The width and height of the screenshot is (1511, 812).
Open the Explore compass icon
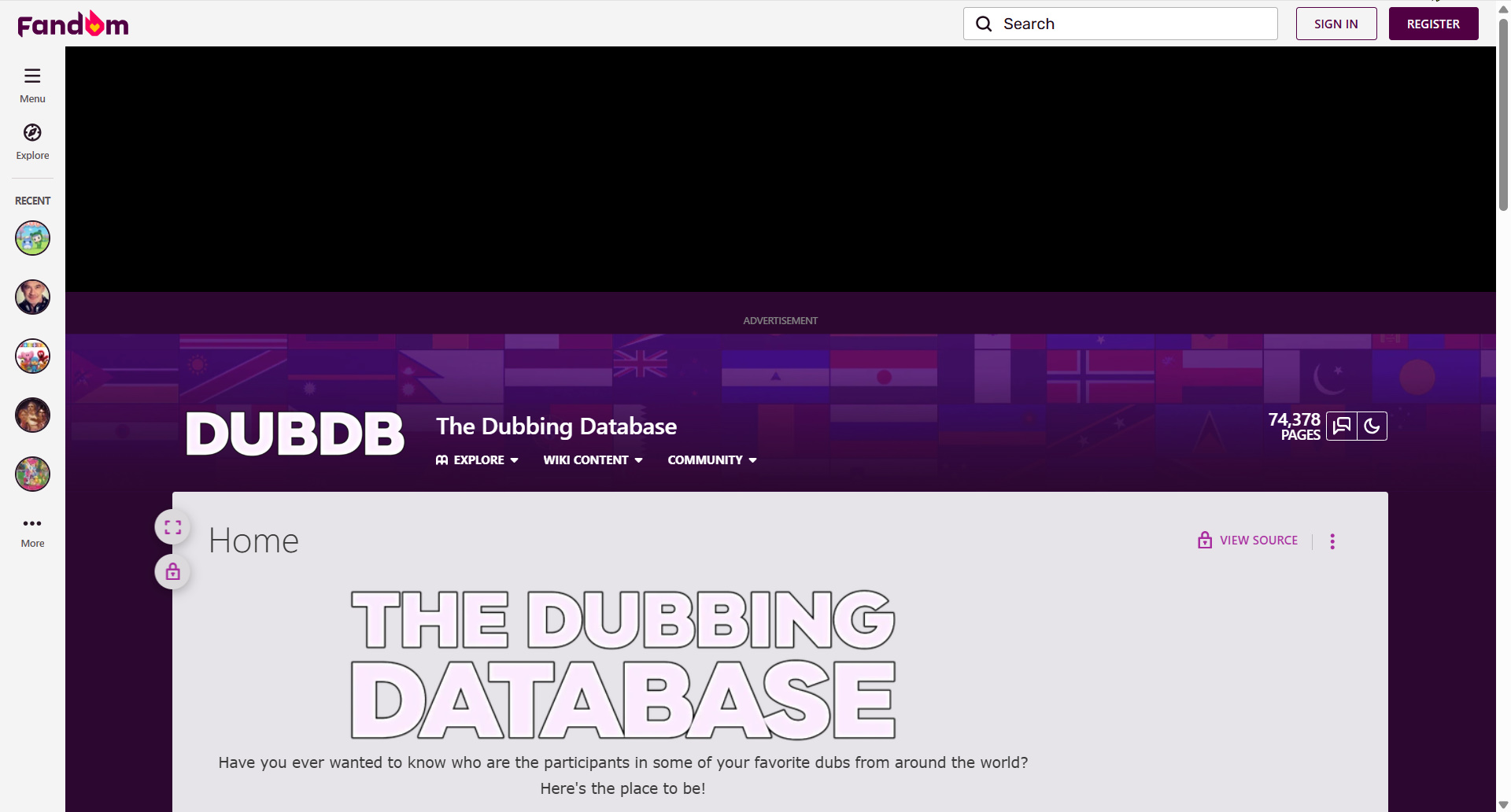(x=32, y=133)
